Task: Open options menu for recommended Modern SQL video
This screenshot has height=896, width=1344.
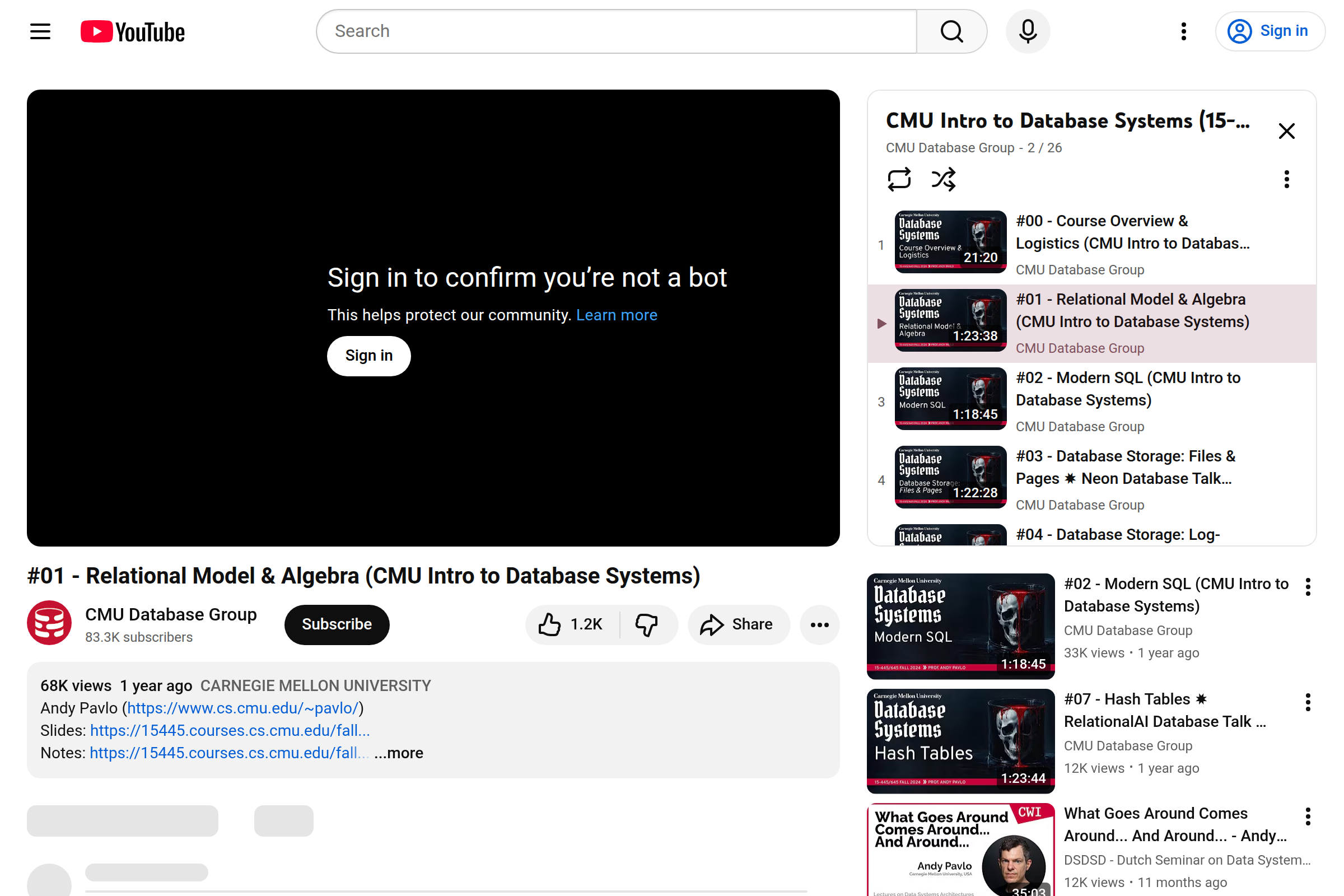Action: tap(1308, 587)
